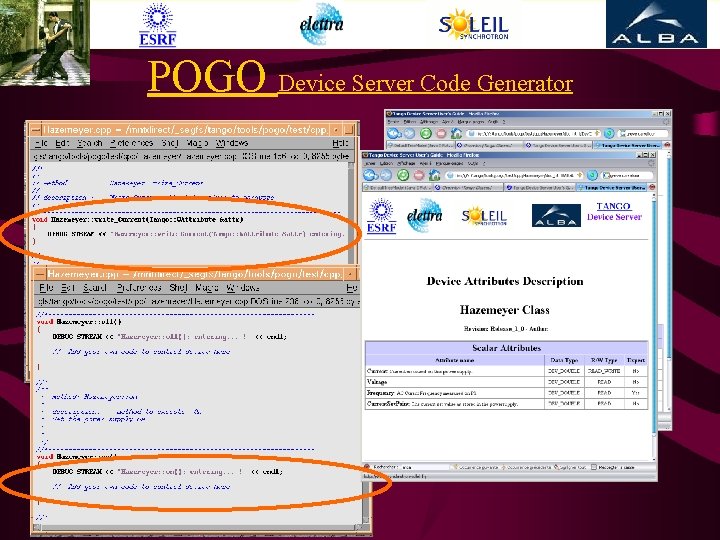Click Current attribute row in Scalar Attributes table
The width and height of the screenshot is (720, 540).
click(506, 371)
